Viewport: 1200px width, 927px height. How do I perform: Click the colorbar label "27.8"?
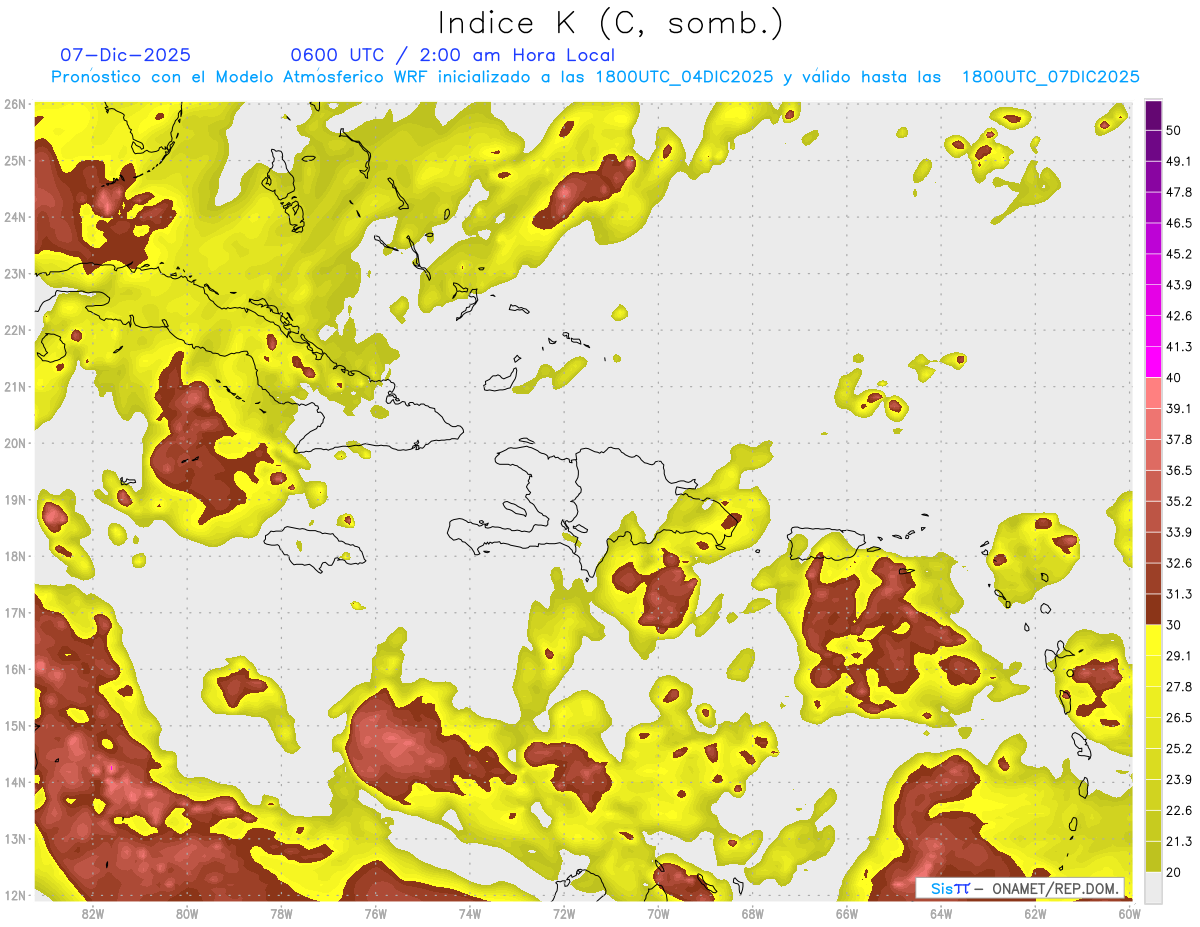click(1178, 687)
